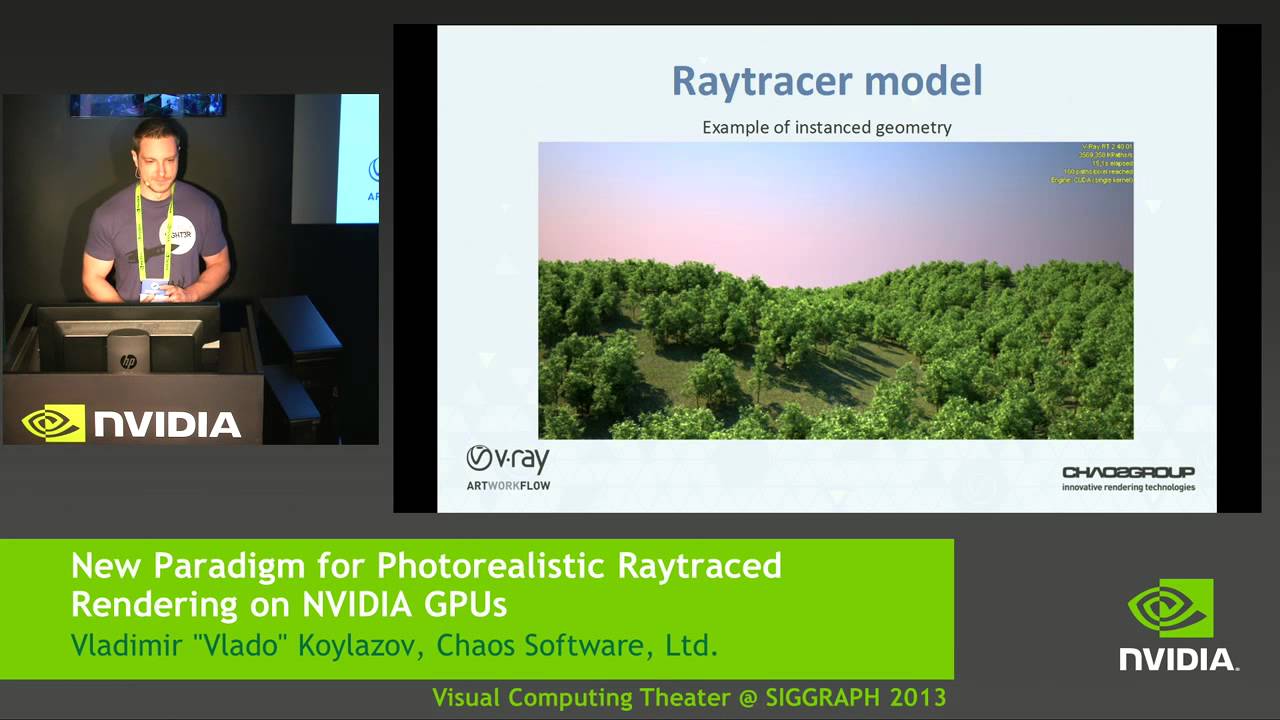The image size is (1280, 720).
Task: Select the "Raytracer model" slide title
Action: click(826, 81)
